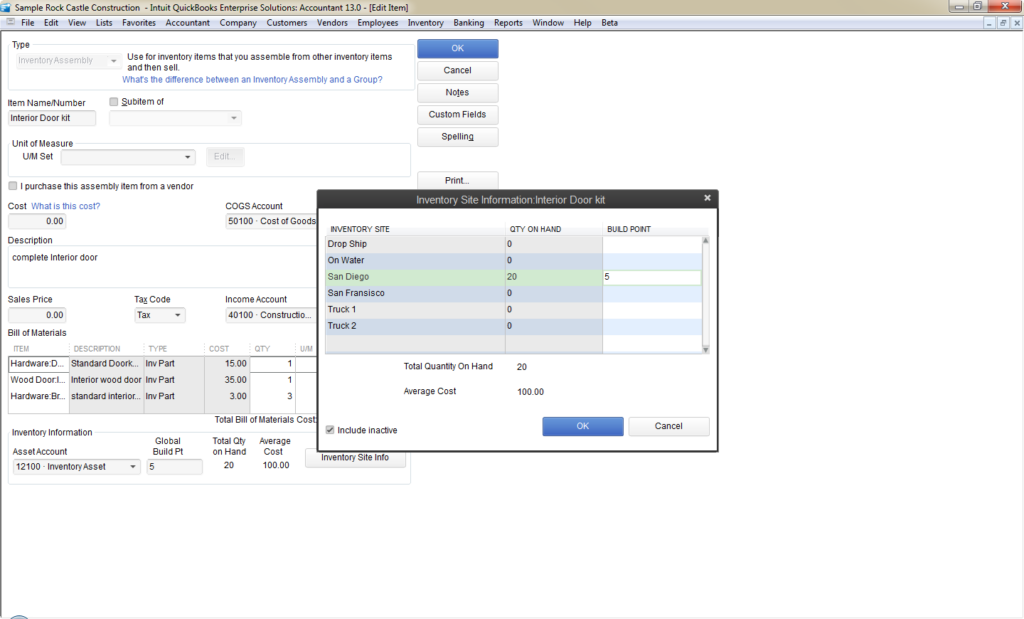Click the San Diego build point field
The height and width of the screenshot is (619, 1024).
click(651, 277)
